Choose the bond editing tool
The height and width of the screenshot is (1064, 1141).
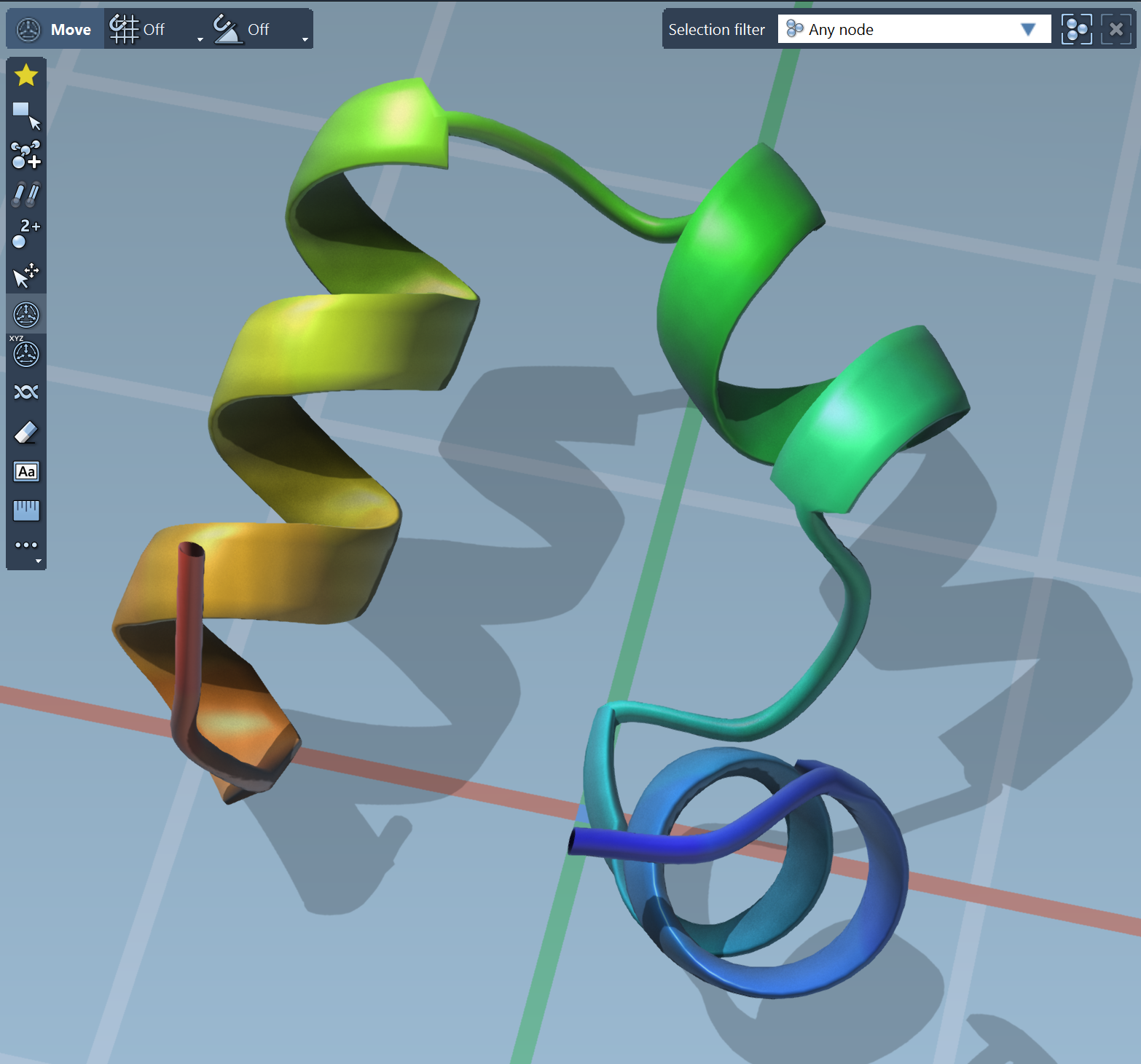tap(26, 194)
